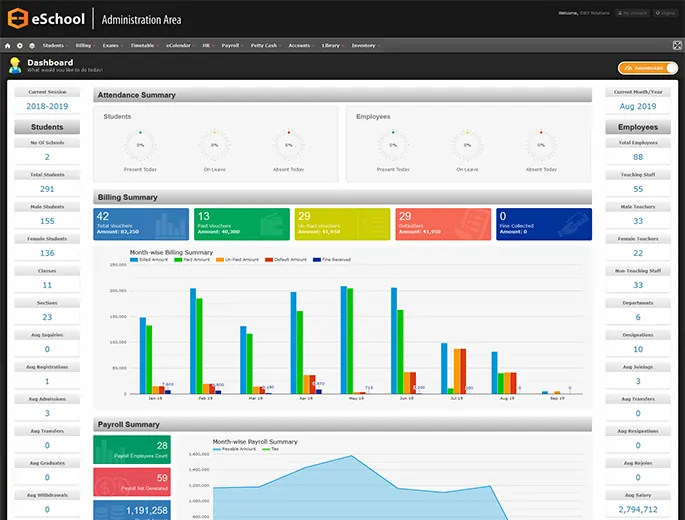The image size is (685, 520).
Task: Click Male Students value 155
Action: click(47, 221)
